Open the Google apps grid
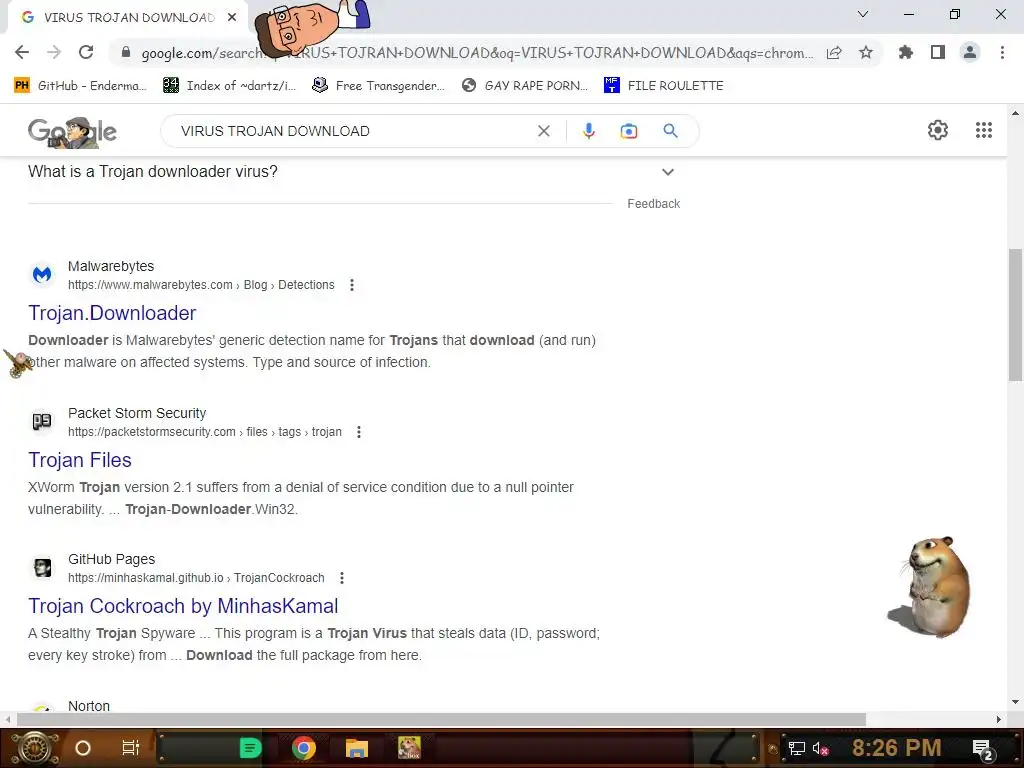1024x768 pixels. 984,130
